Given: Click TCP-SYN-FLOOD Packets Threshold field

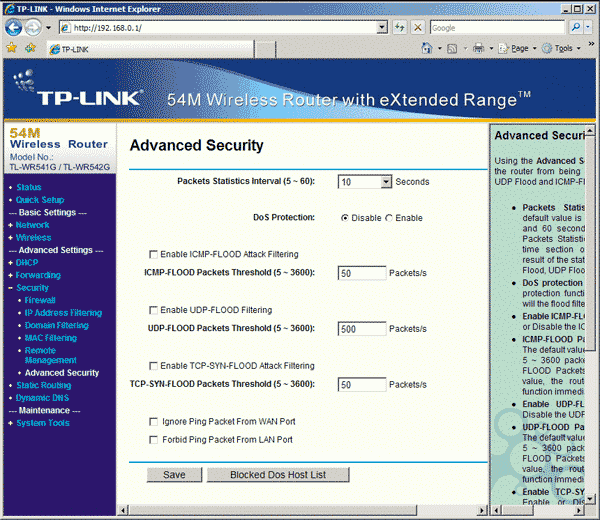Looking at the screenshot, I should 362,385.
